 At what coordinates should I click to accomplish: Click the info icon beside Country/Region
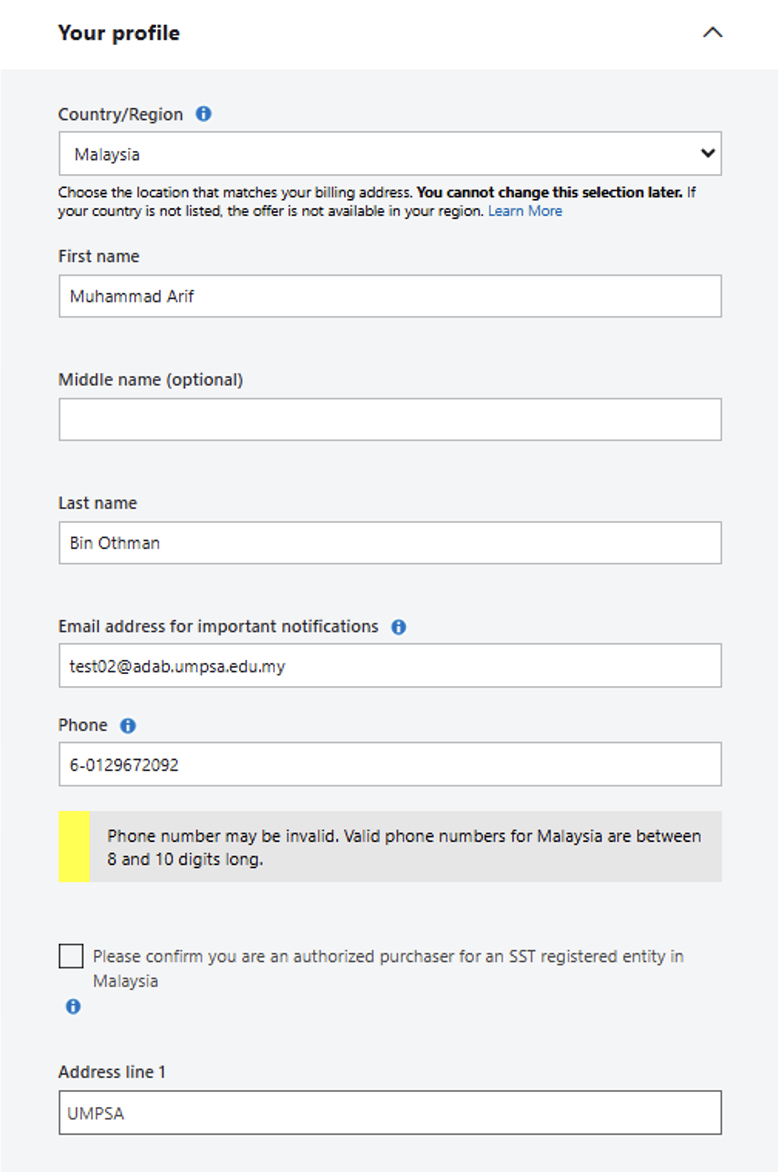coord(203,114)
